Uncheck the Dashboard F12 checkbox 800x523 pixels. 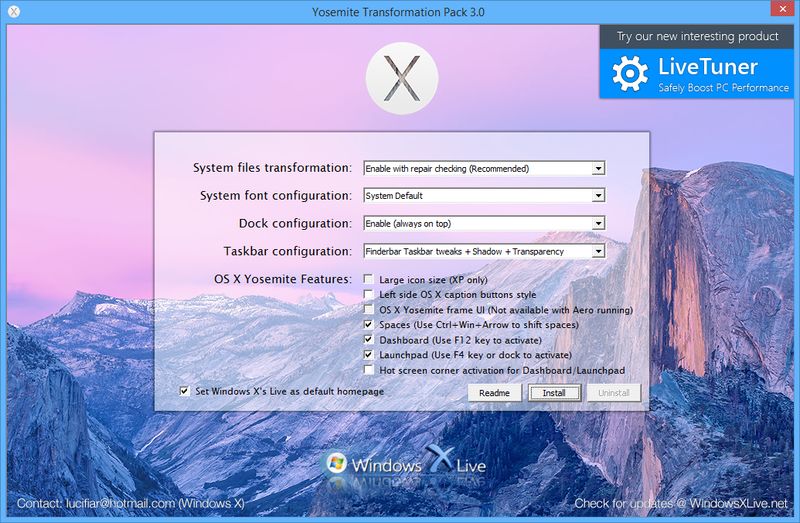368,339
